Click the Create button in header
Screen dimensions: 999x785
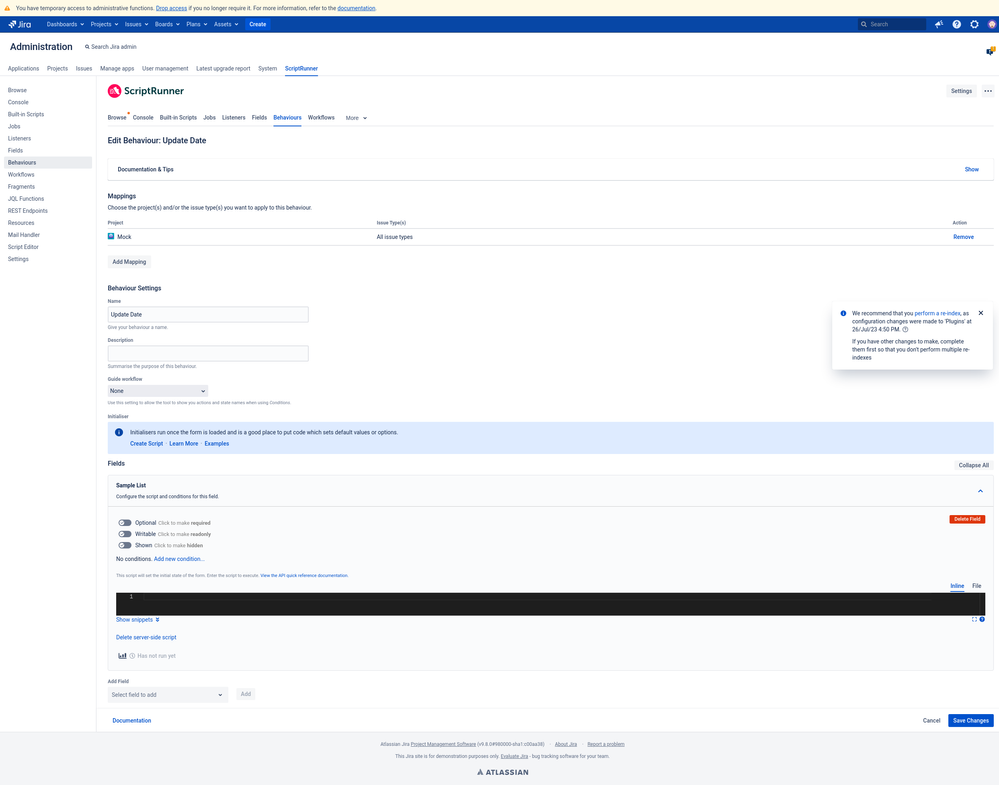[x=257, y=24]
